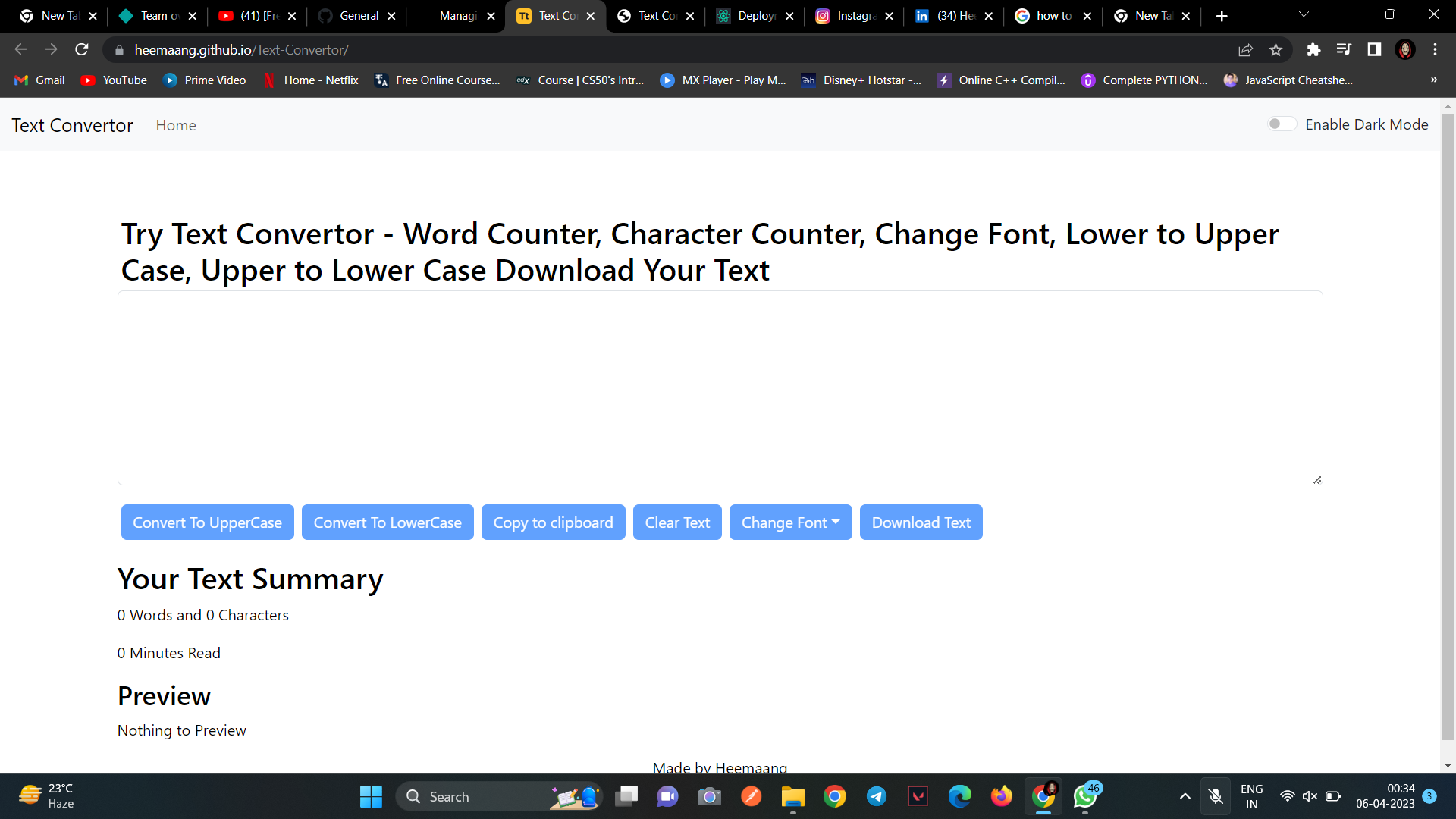
Task: Expand the hidden bookmarks overflow chevron
Action: click(x=1434, y=80)
